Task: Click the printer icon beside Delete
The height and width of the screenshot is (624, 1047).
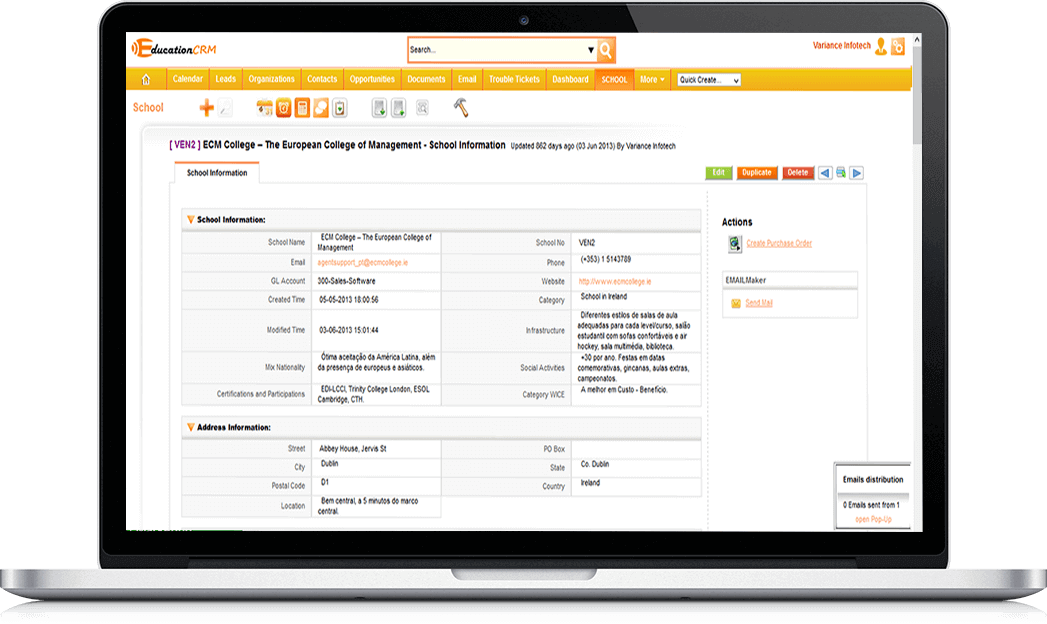Action: point(841,173)
